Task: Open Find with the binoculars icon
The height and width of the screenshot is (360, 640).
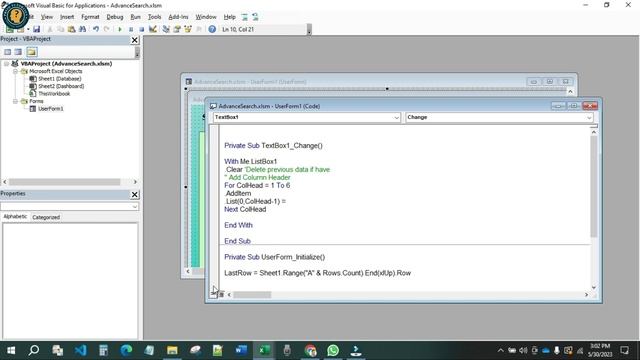Action: (x=82, y=29)
